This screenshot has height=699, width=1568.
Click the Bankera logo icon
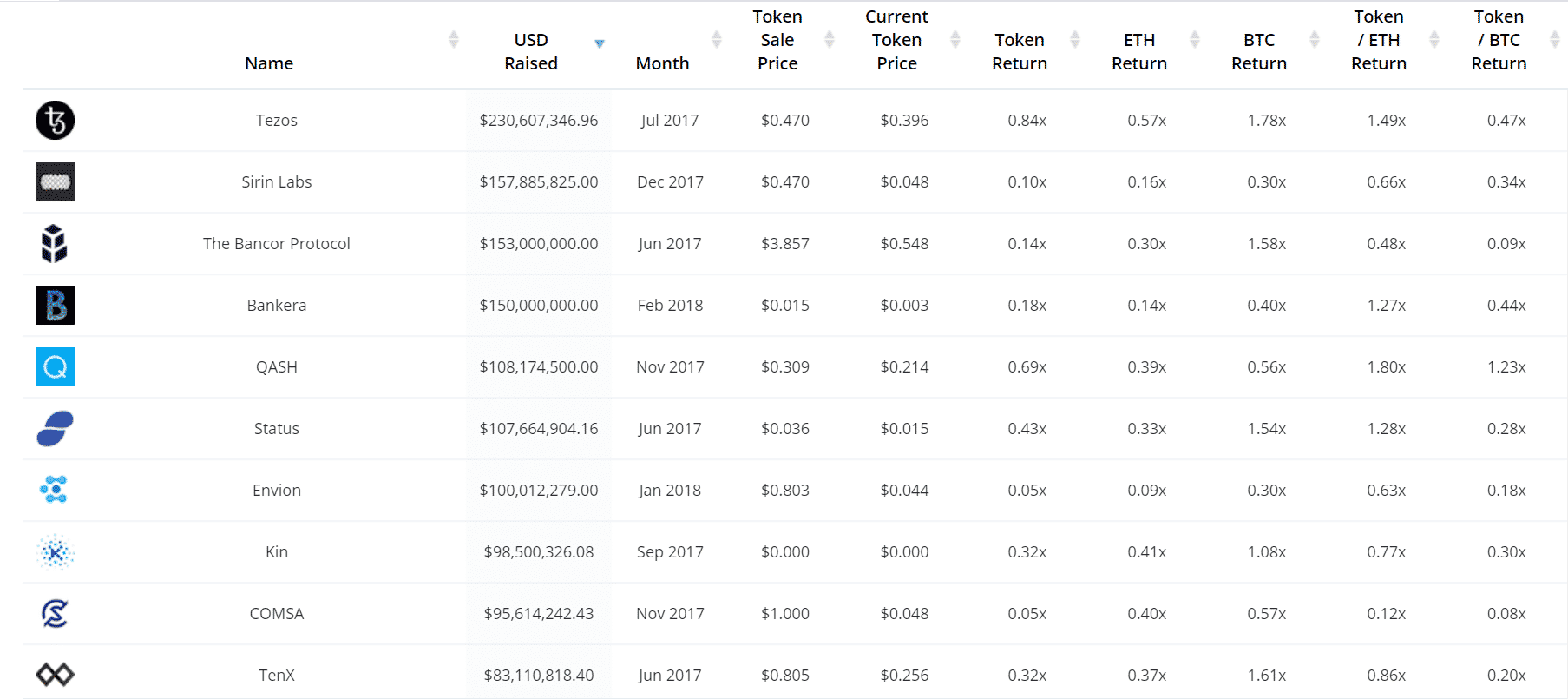(55, 305)
